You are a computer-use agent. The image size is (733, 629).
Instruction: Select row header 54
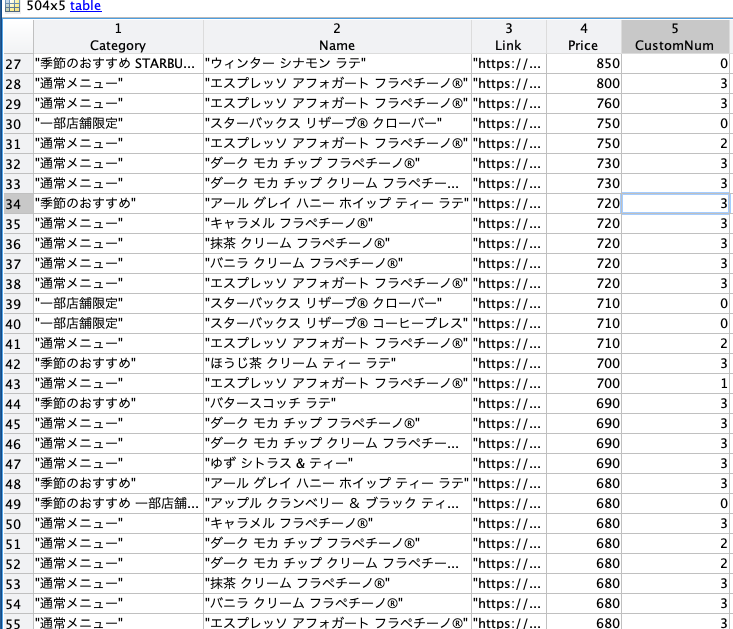pyautogui.click(x=18, y=604)
